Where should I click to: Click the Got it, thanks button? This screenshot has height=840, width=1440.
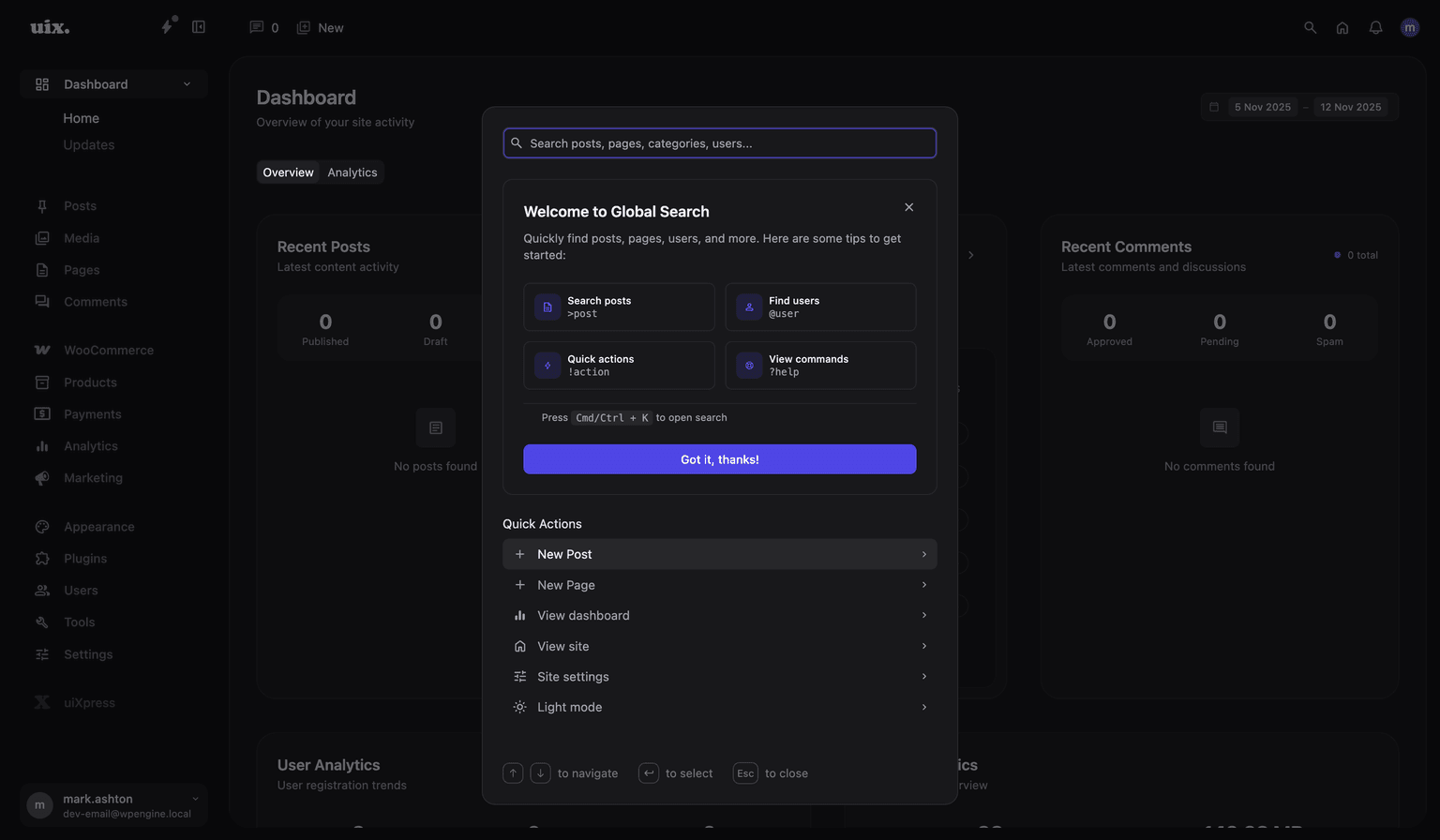(x=719, y=459)
